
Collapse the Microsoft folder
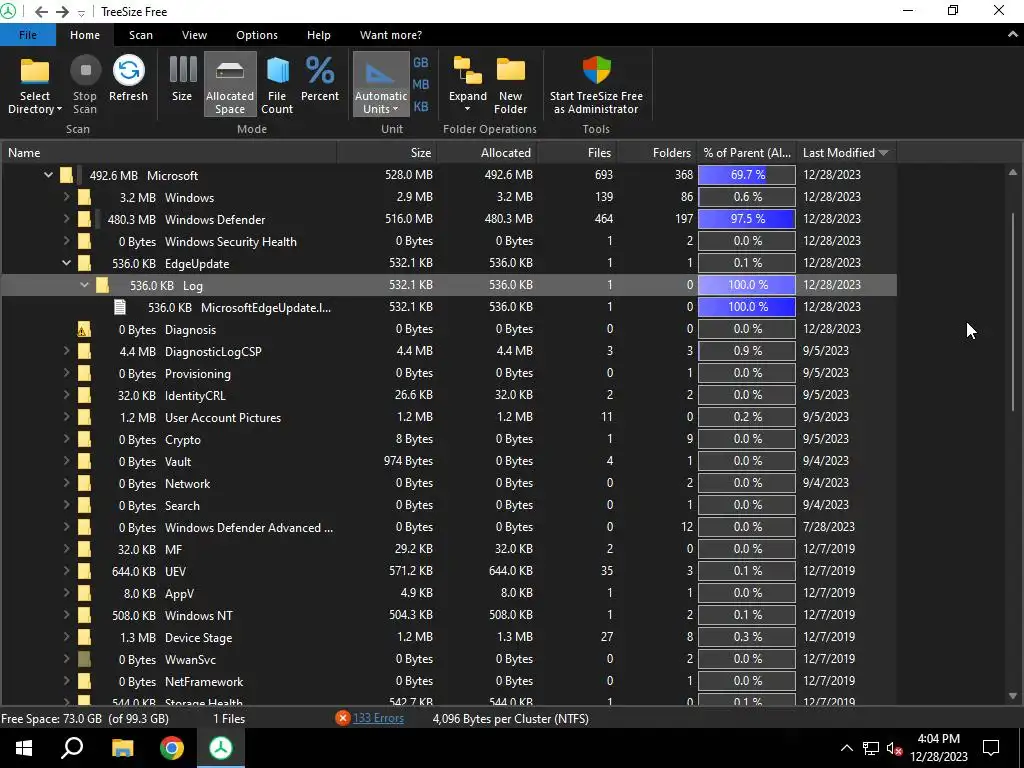tap(48, 175)
